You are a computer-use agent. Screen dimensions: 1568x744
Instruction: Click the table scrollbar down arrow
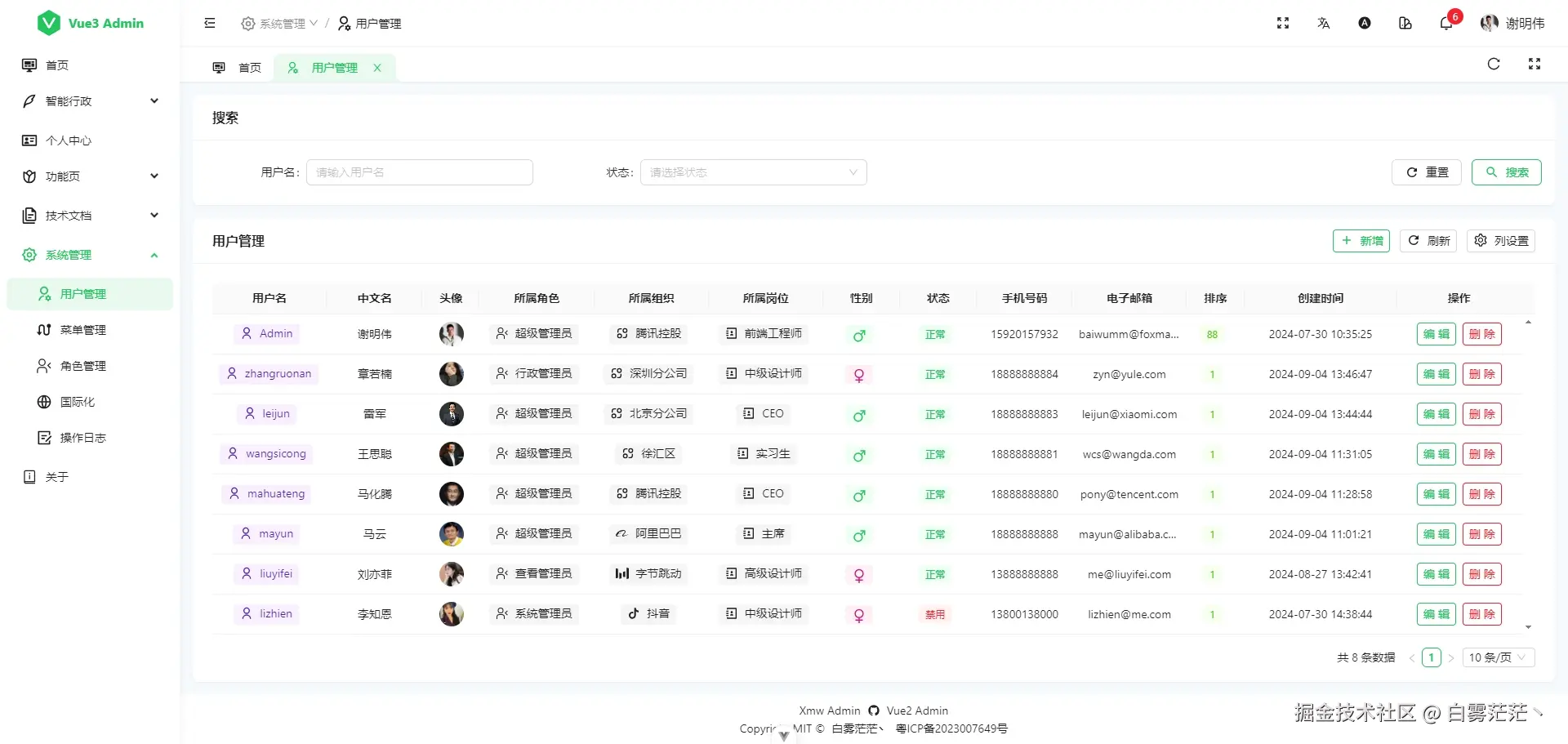[x=1528, y=627]
